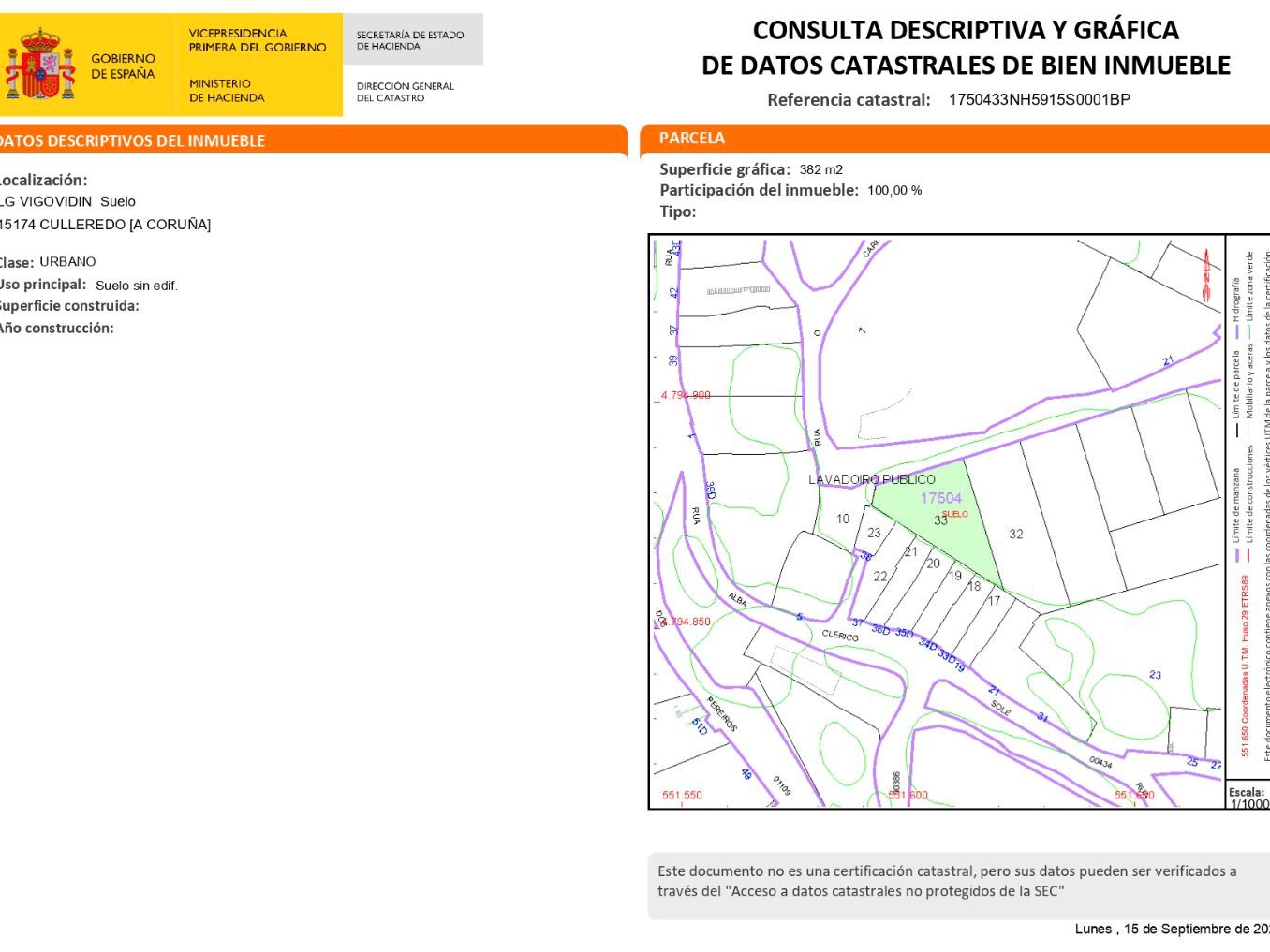Click the LAVADOIRO PUBLICO map label
This screenshot has height=952, width=1270.
click(x=872, y=479)
